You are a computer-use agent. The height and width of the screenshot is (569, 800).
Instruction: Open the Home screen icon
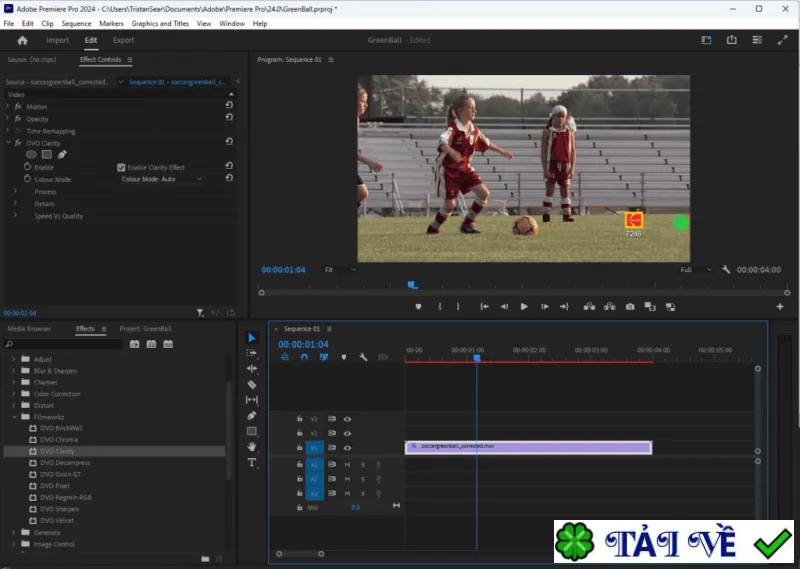22,40
